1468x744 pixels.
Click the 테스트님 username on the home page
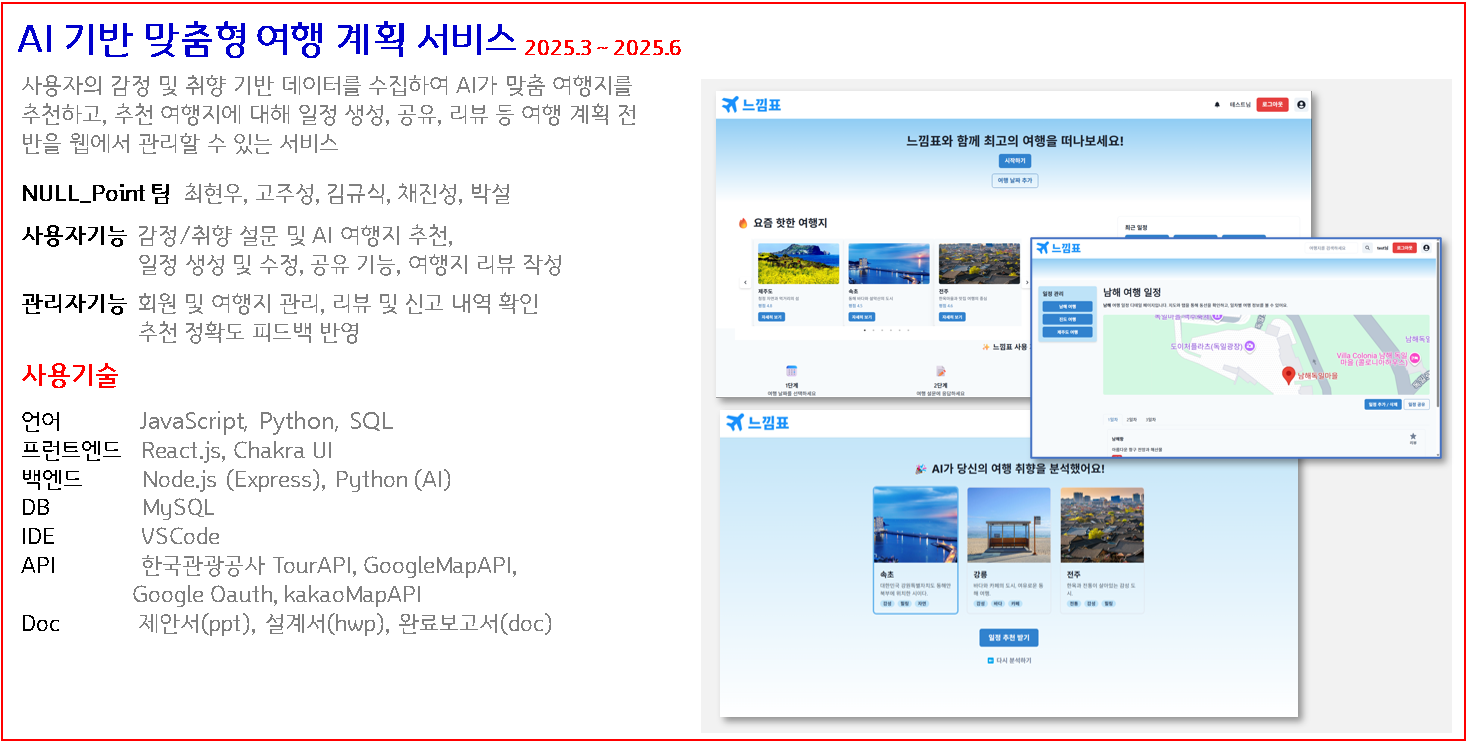point(1240,104)
